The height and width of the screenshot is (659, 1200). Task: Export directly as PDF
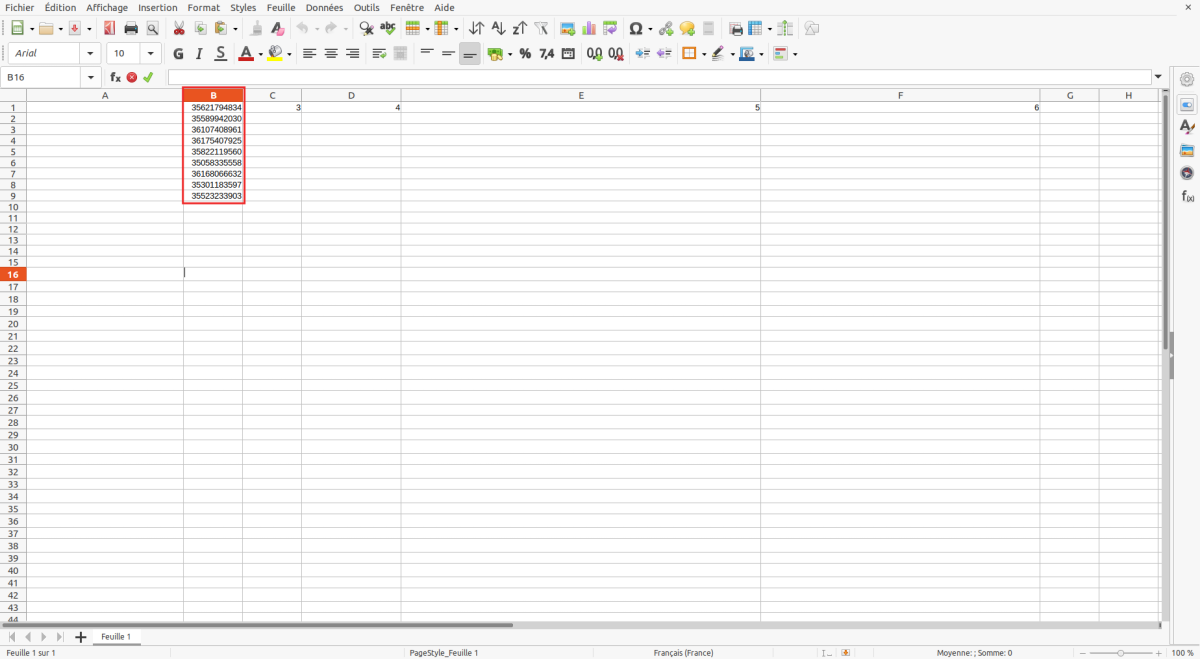pyautogui.click(x=109, y=29)
